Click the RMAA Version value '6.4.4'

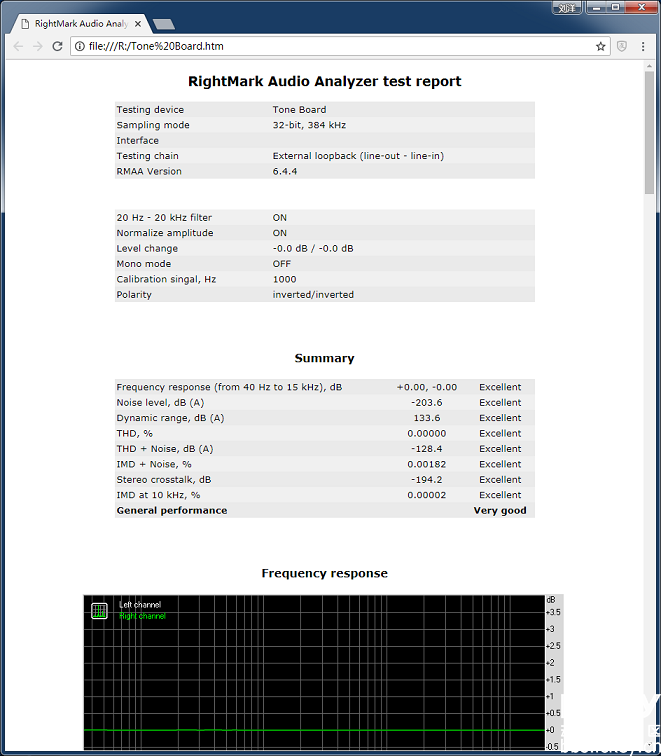tap(285, 171)
